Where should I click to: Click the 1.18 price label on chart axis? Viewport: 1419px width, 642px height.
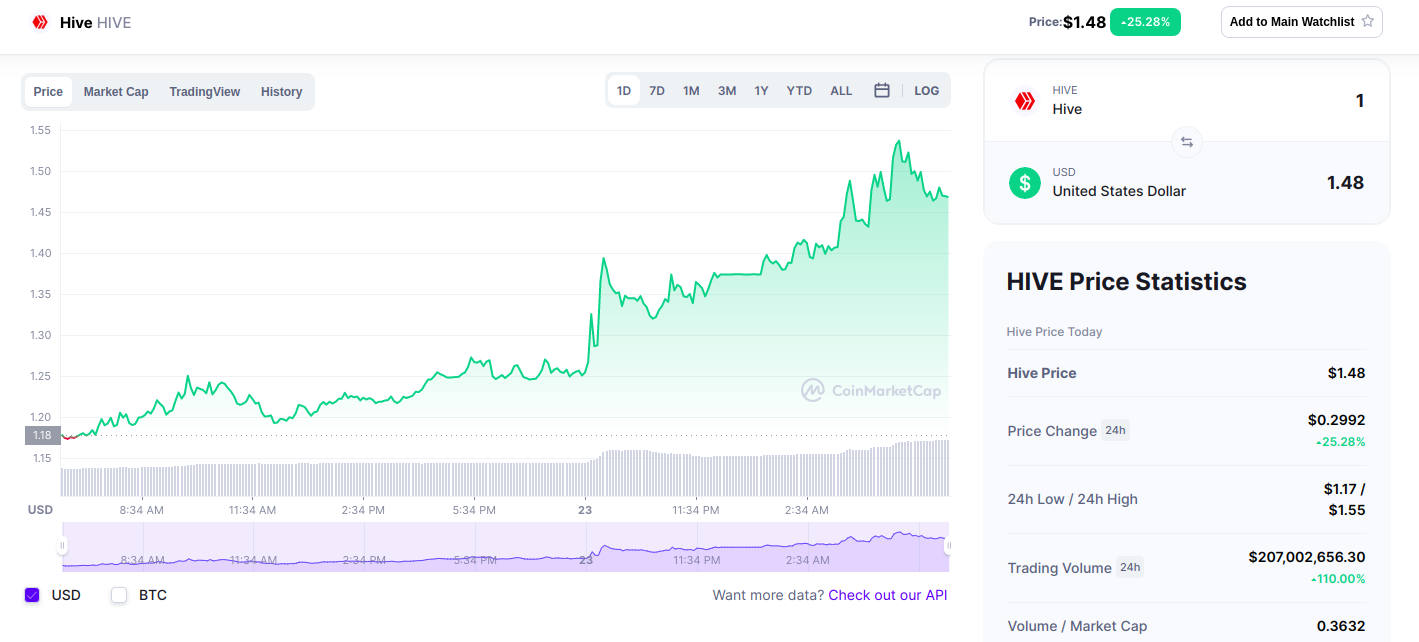(x=42, y=435)
